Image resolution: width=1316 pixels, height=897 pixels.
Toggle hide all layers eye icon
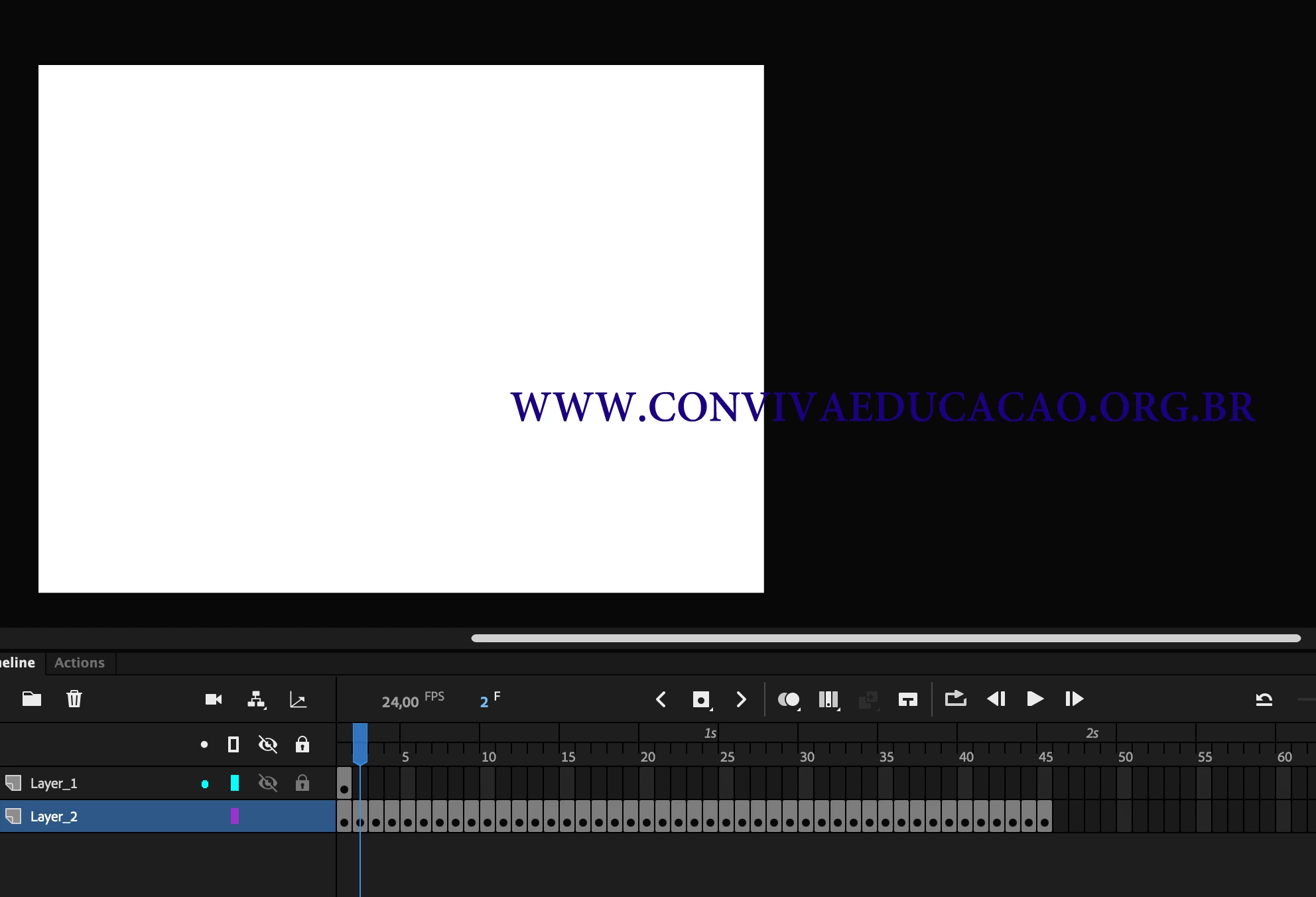click(267, 744)
